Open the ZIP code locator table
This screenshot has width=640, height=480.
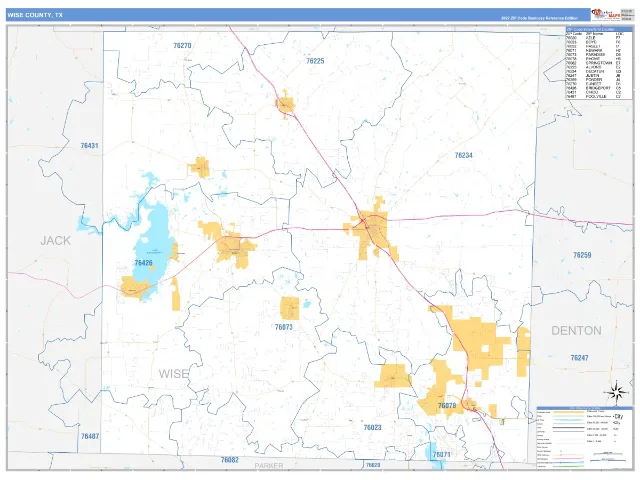coord(599,63)
